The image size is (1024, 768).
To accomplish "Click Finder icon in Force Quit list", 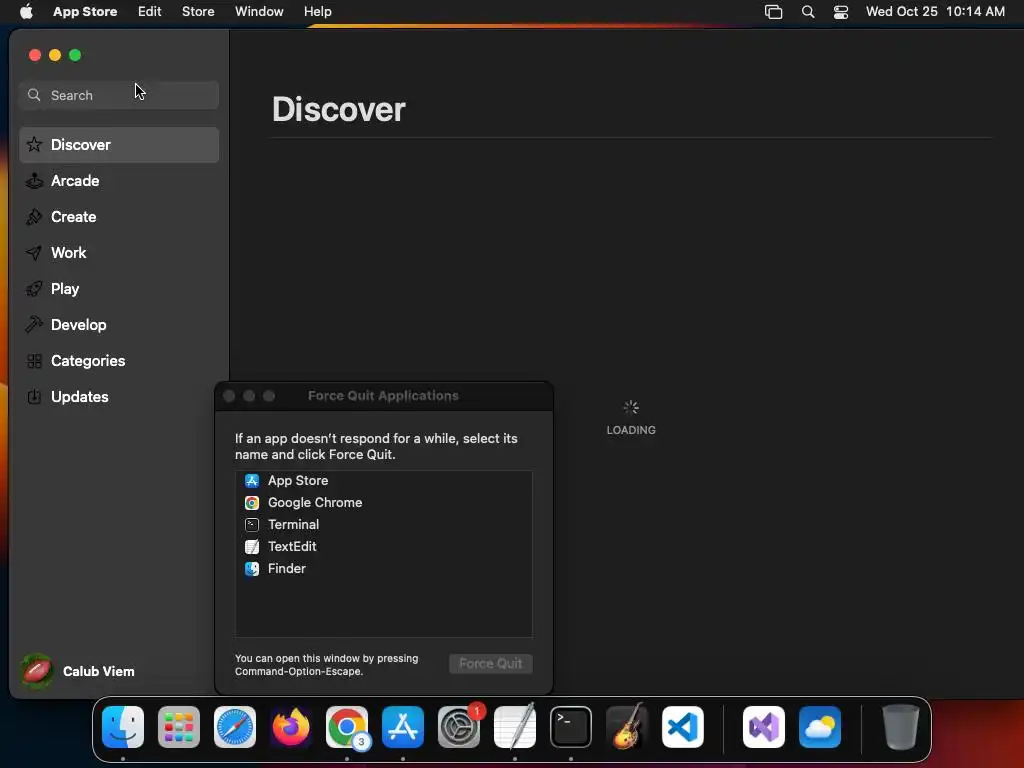I will click(x=252, y=569).
